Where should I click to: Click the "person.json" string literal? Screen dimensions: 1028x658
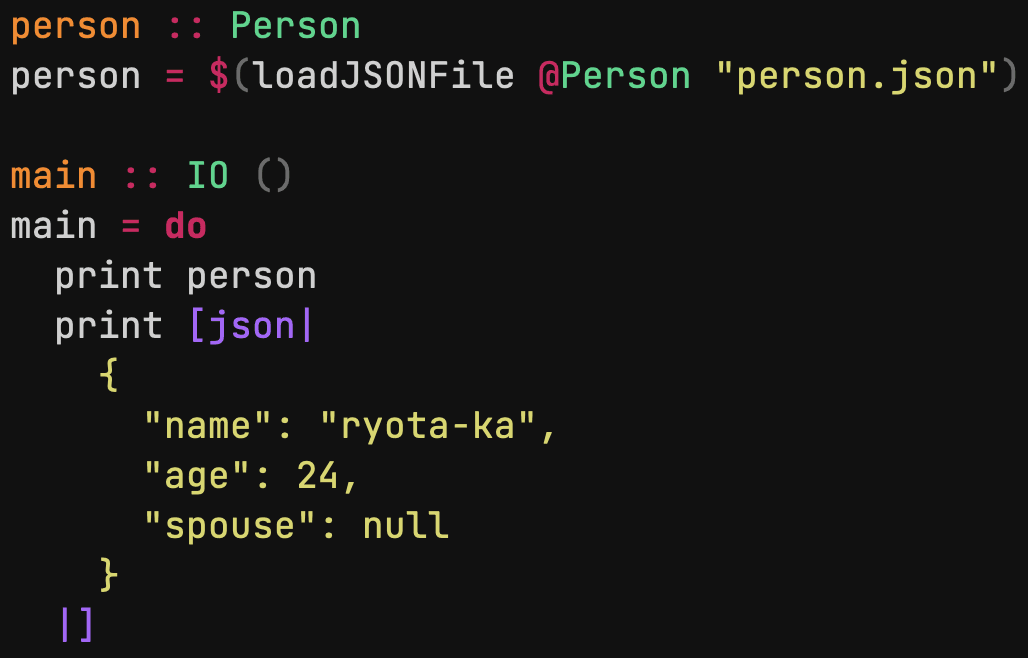pyautogui.click(x=857, y=78)
